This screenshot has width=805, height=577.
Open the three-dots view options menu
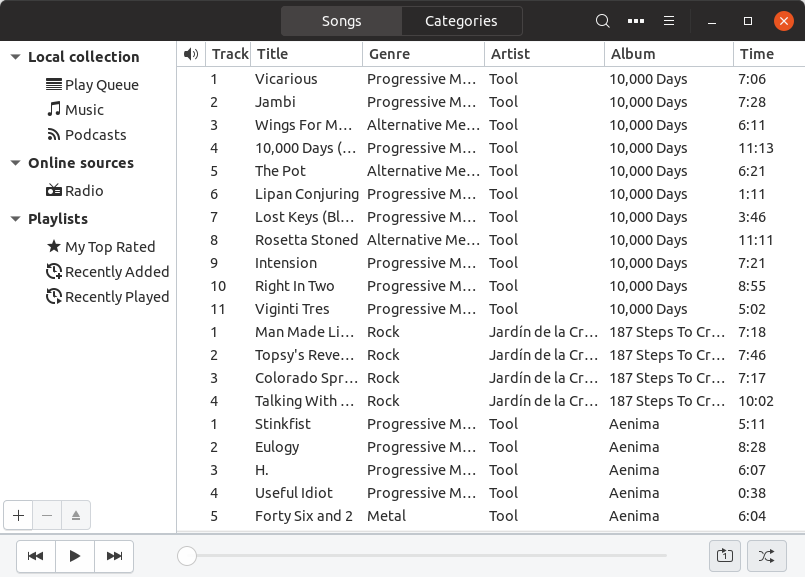(x=636, y=21)
